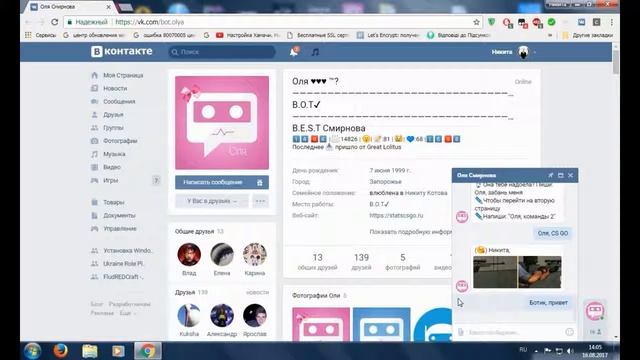Screen dimensions: 640x360
Task: Open the Сервисы apps bookmark
Action: tap(41, 36)
